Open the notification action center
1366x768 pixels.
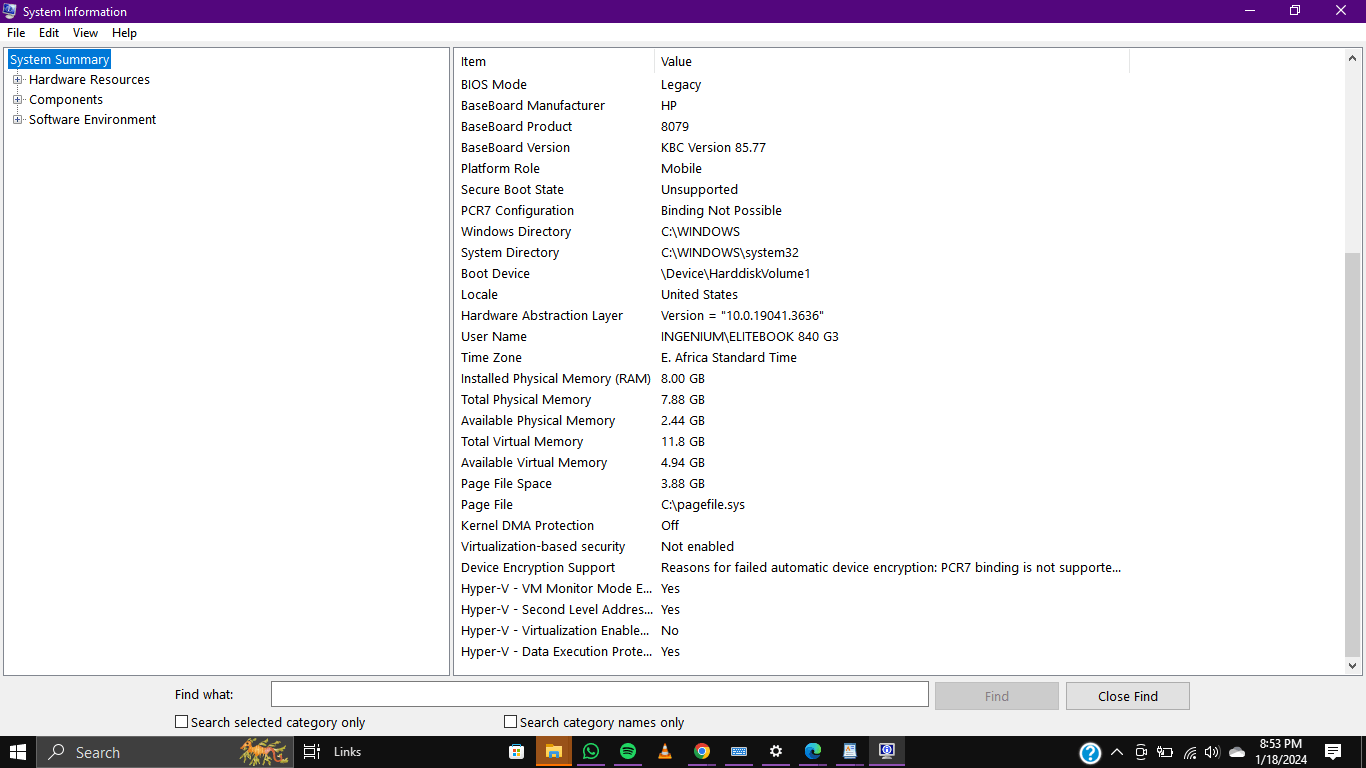pos(1333,752)
